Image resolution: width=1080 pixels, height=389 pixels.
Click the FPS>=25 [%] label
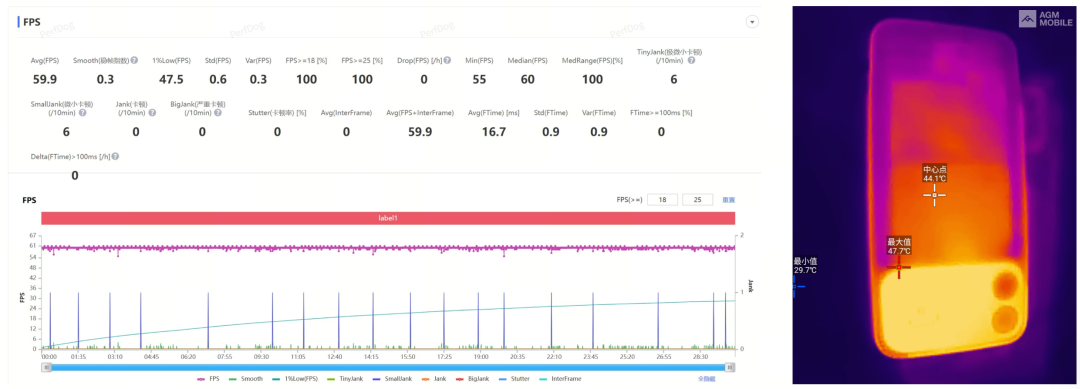(362, 61)
